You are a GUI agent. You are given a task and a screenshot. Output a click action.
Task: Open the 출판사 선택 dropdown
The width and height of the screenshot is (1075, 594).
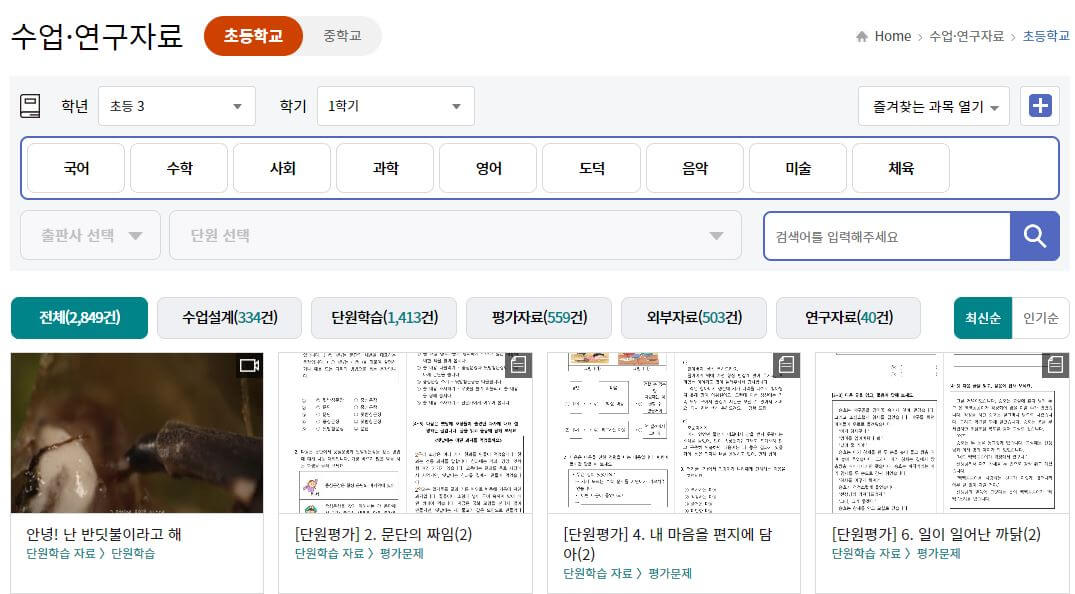[x=89, y=235]
